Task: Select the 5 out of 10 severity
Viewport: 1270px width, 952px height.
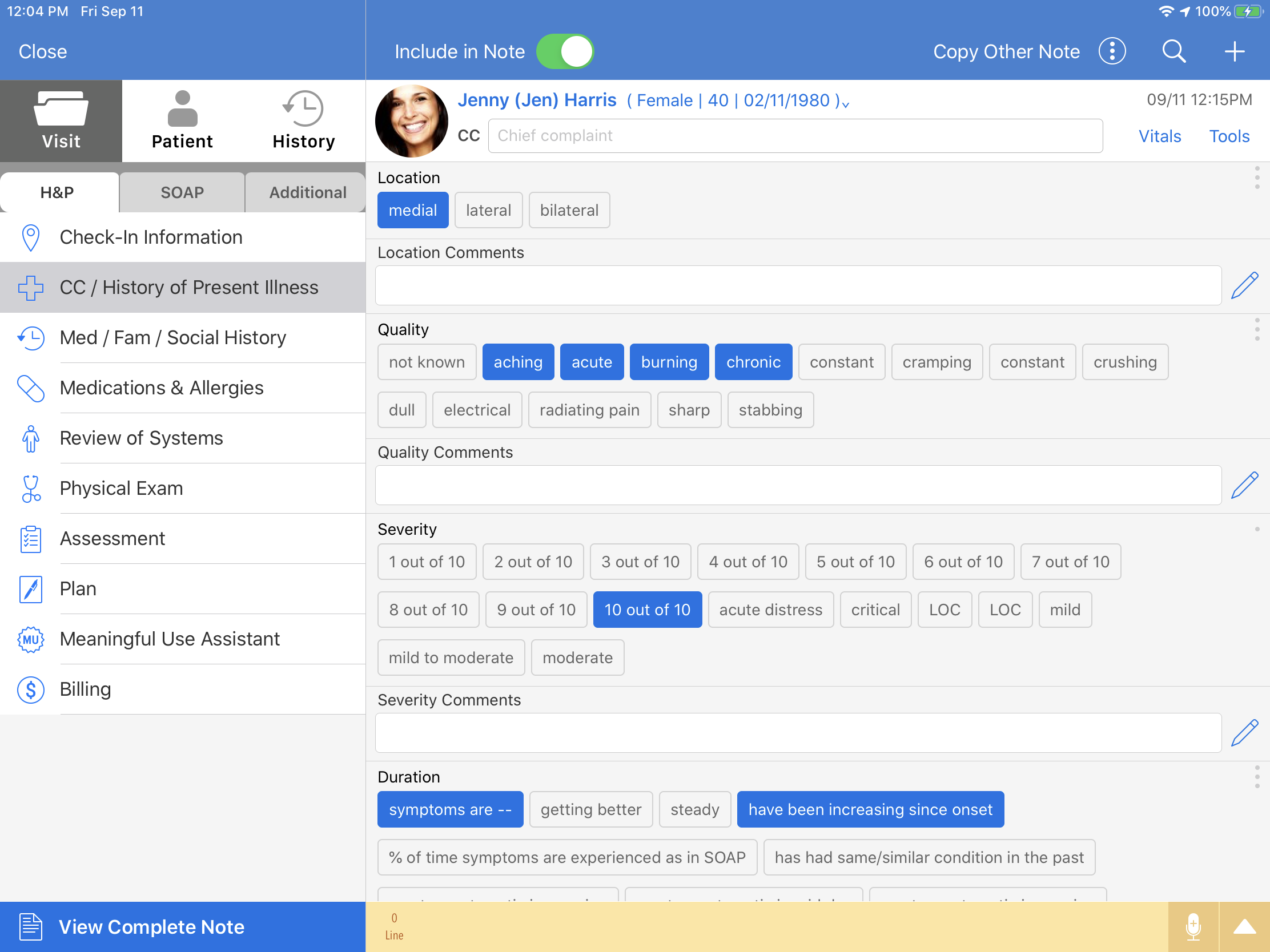Action: coord(855,561)
